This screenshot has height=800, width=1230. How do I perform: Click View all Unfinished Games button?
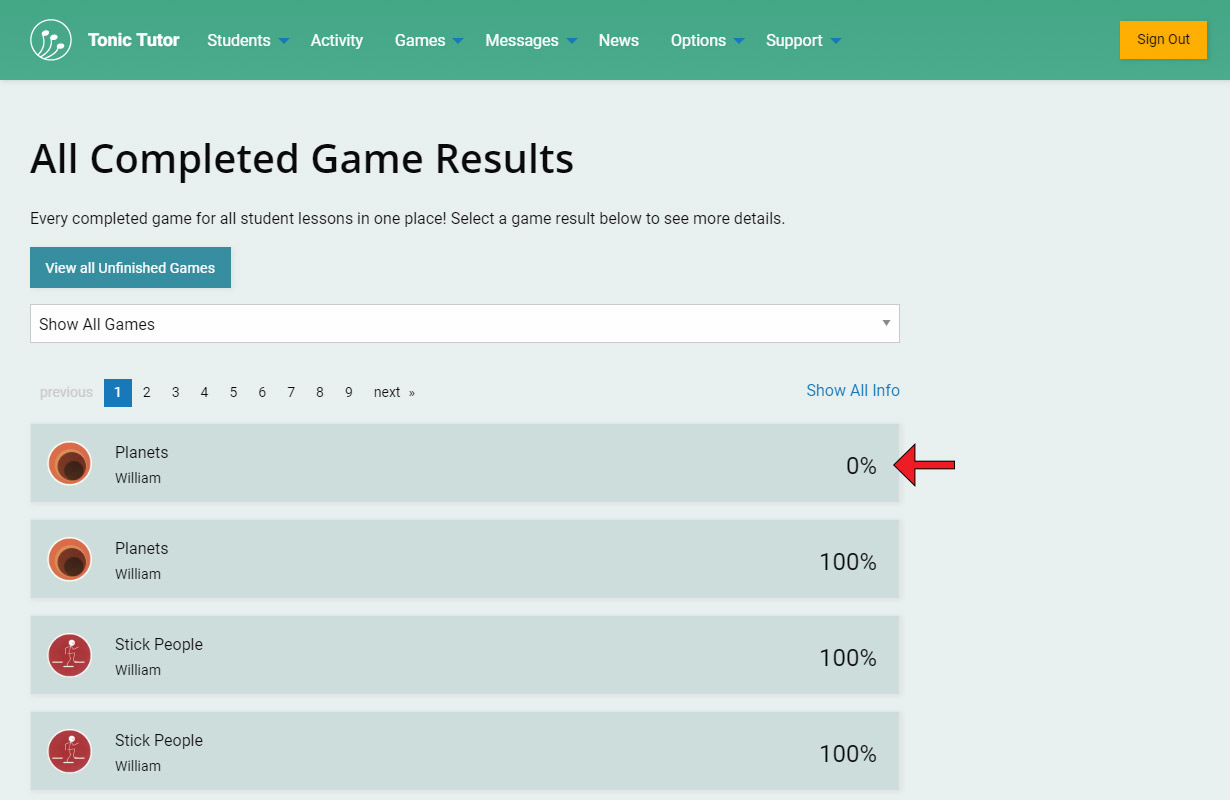[x=130, y=268]
